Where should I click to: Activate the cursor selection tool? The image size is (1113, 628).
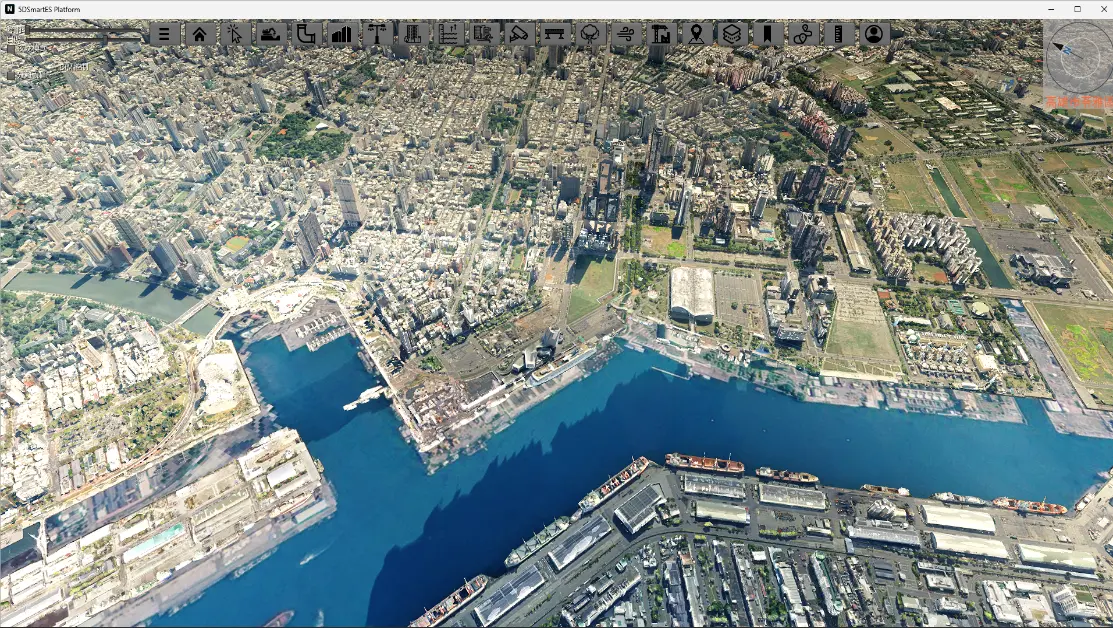point(236,34)
